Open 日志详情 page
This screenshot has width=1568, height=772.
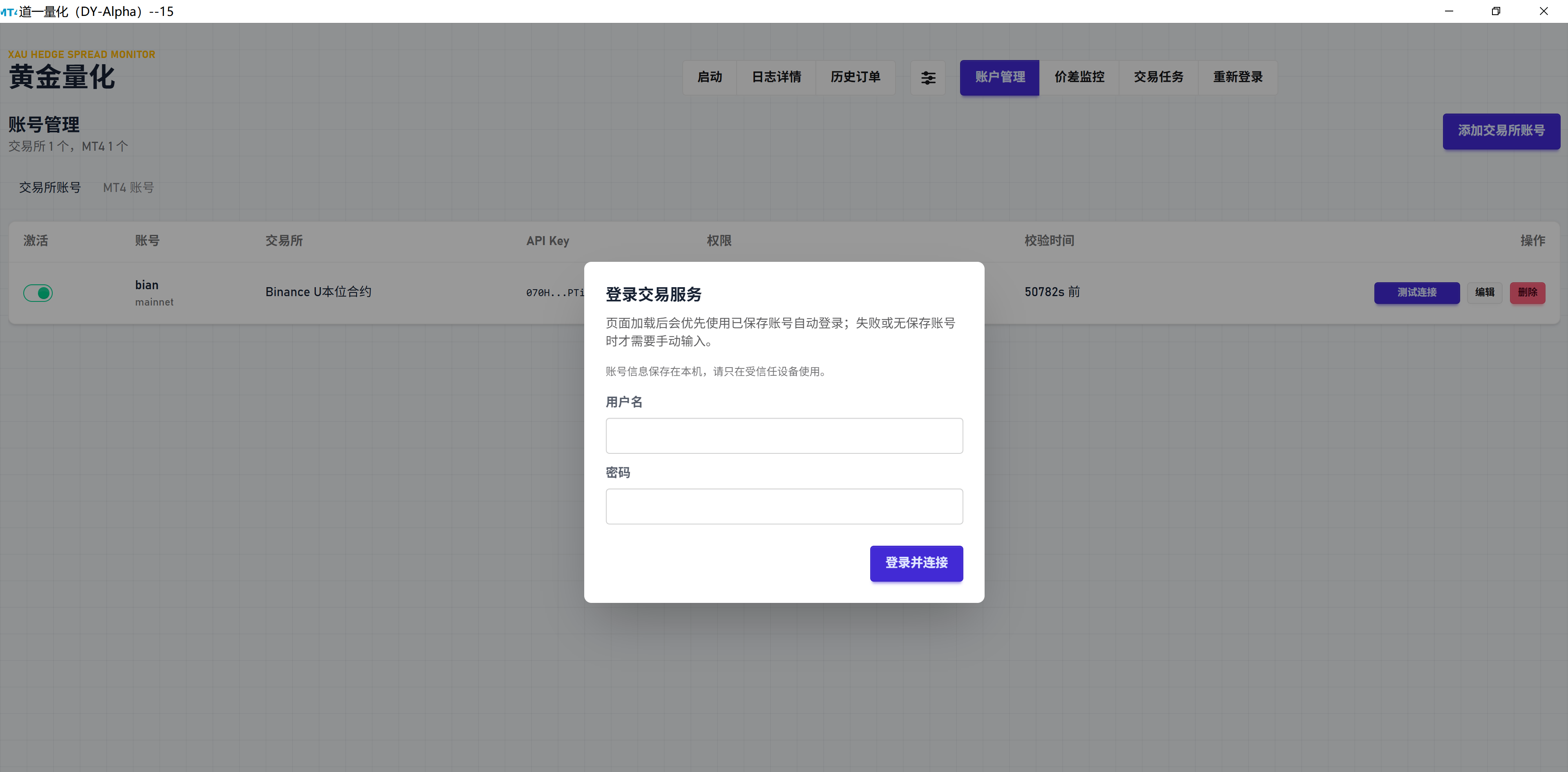(776, 77)
